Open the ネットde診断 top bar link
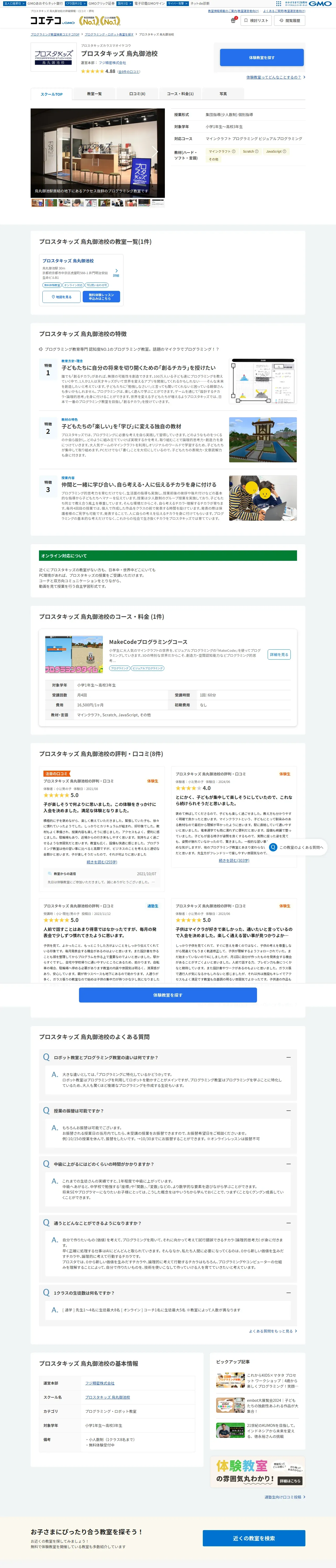The height and width of the screenshot is (1568, 336). tap(200, 3)
